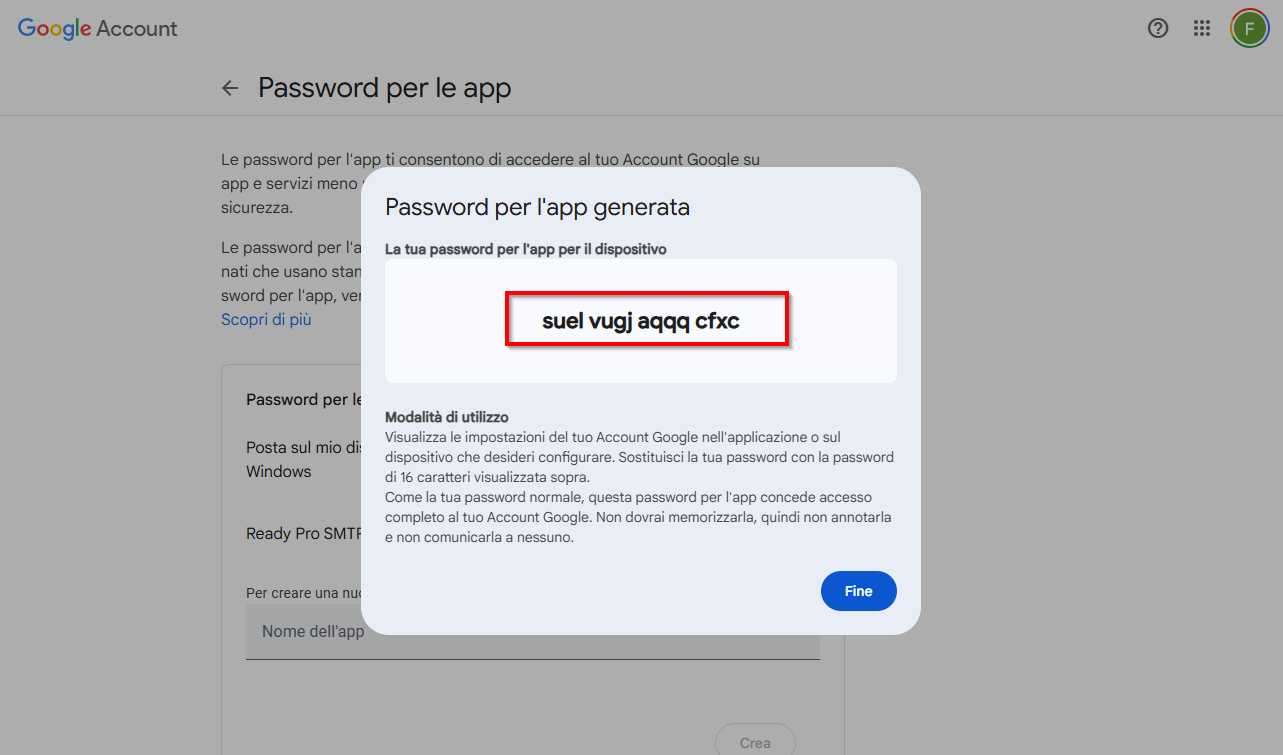This screenshot has width=1283, height=755.
Task: Click the profile avatar with letter F
Action: pyautogui.click(x=1249, y=28)
